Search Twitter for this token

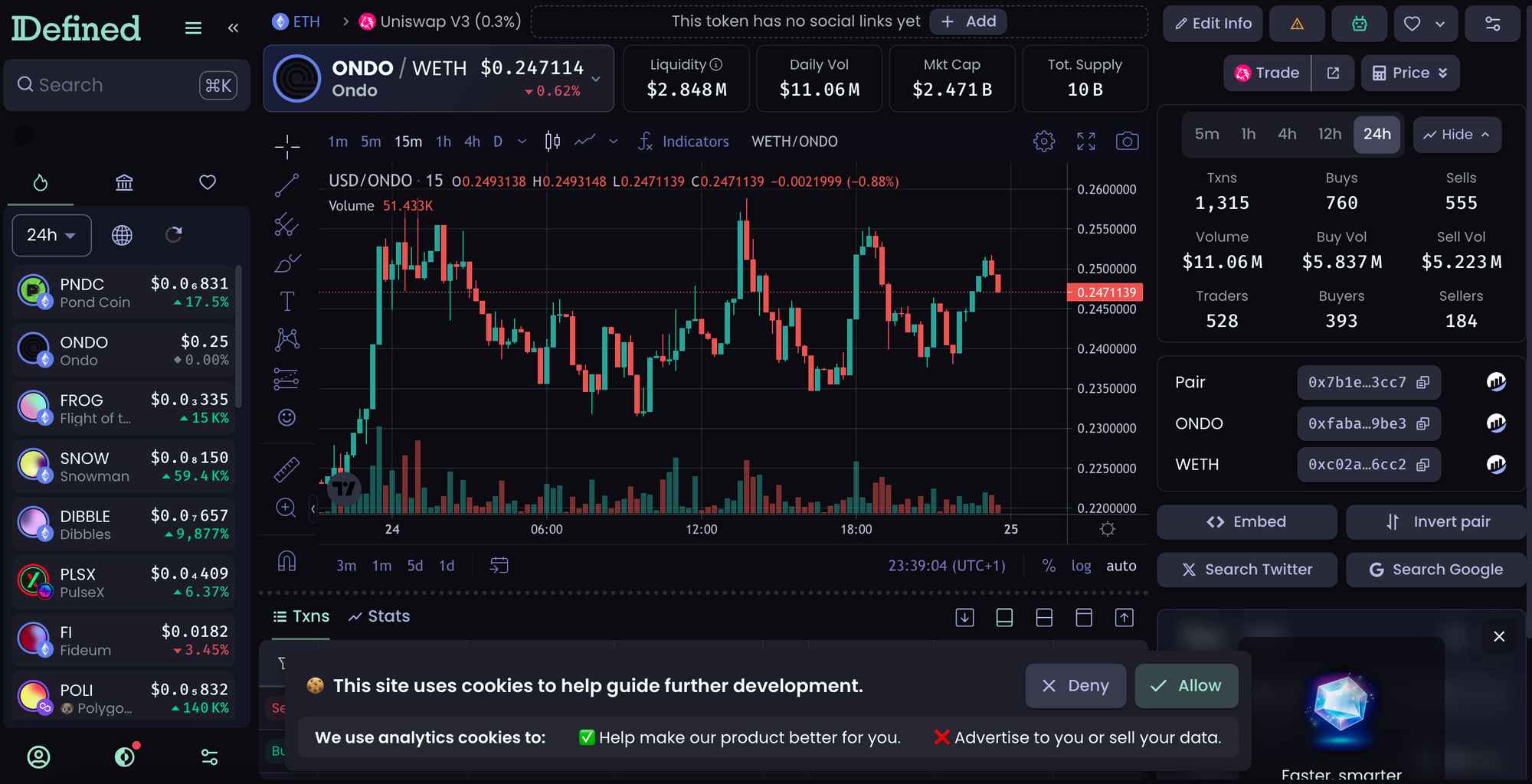1247,570
